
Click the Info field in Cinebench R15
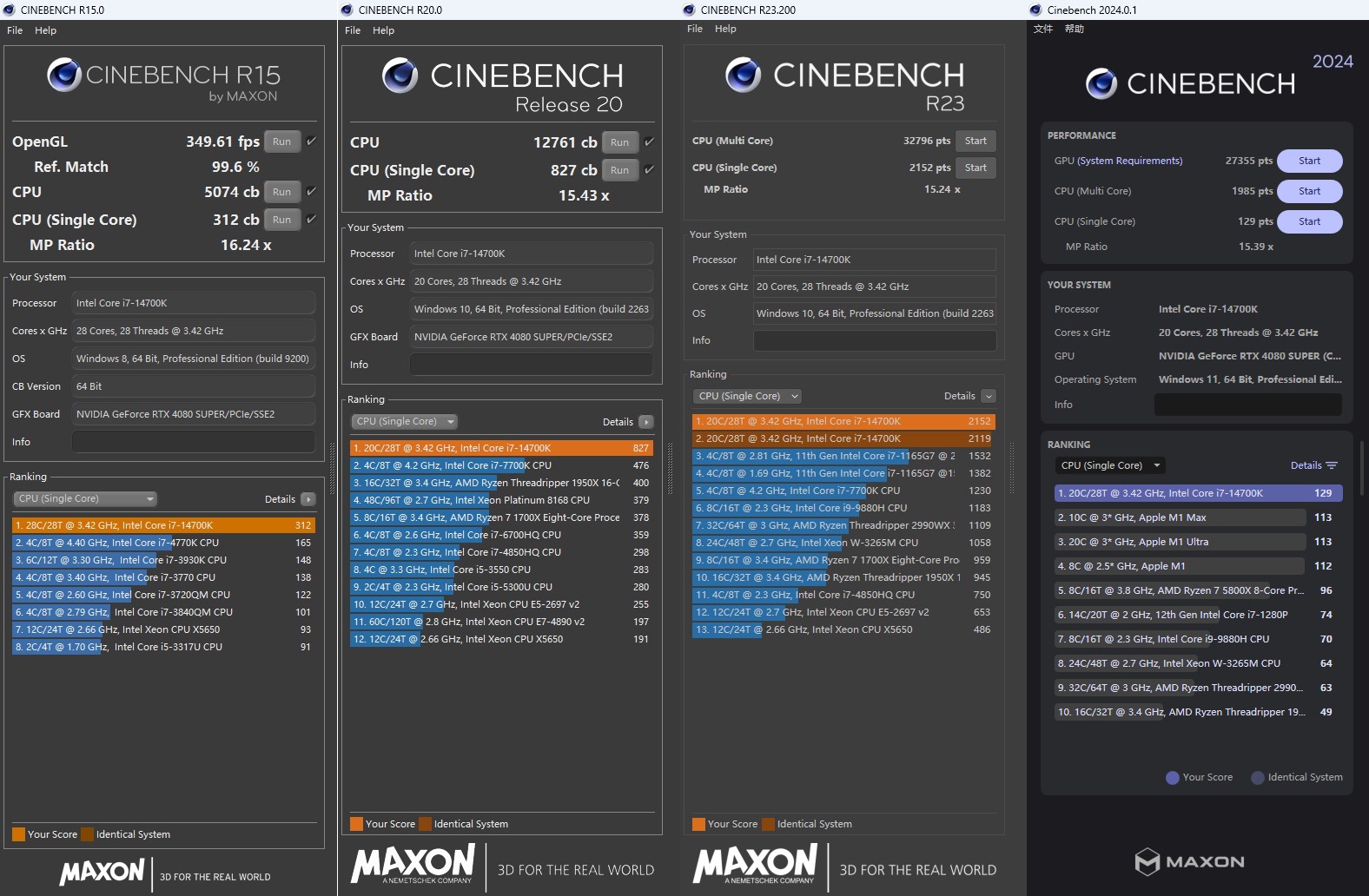[194, 442]
